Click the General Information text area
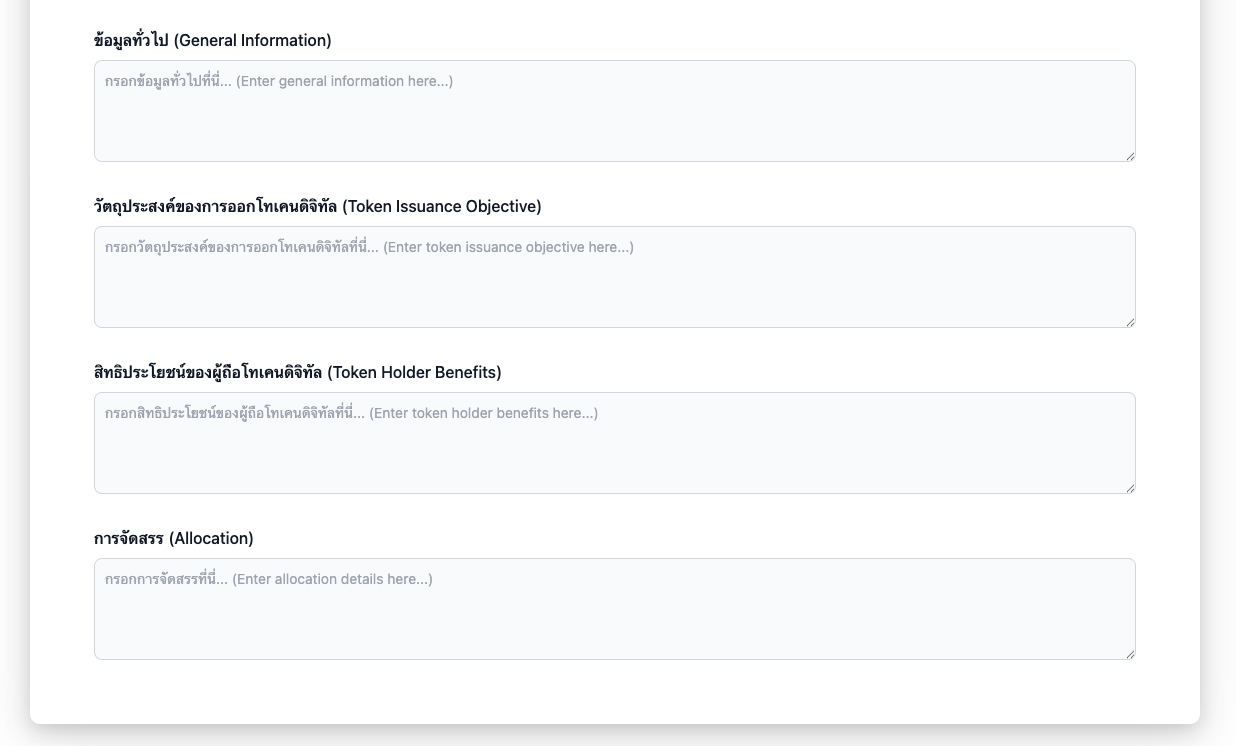 (614, 120)
